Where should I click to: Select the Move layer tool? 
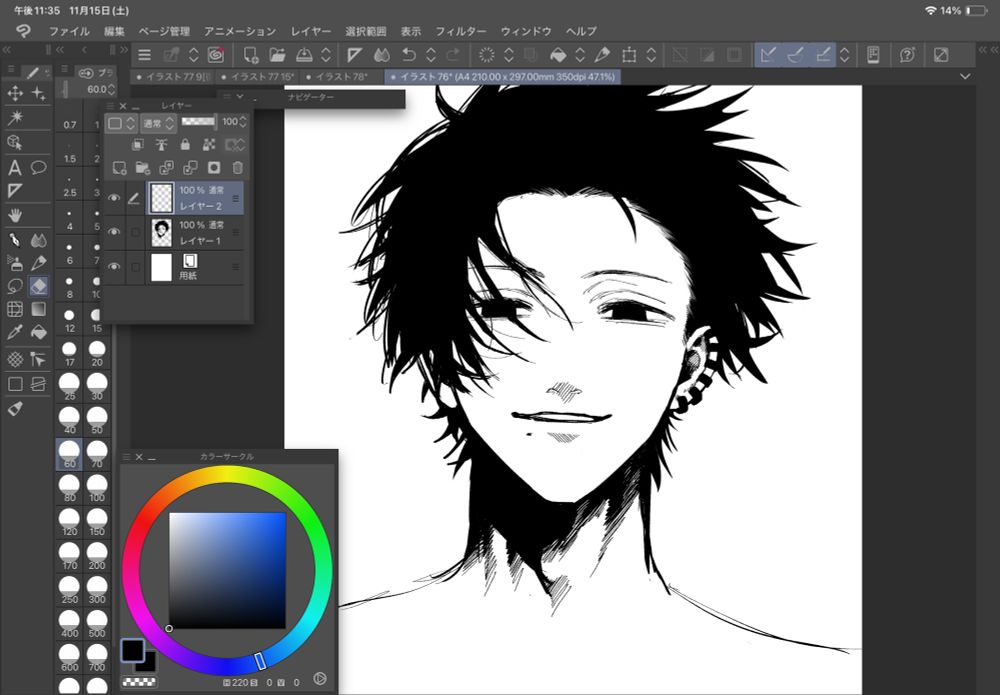click(15, 93)
